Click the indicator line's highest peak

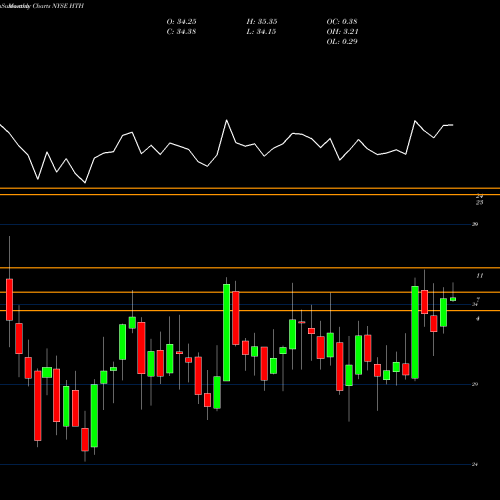point(227,120)
